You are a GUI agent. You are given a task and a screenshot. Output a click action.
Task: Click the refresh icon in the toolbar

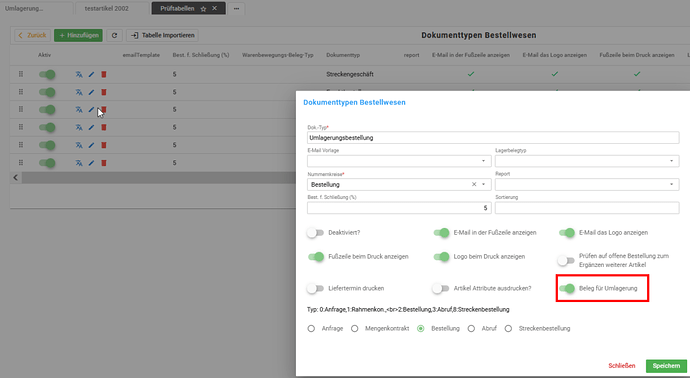(x=114, y=35)
